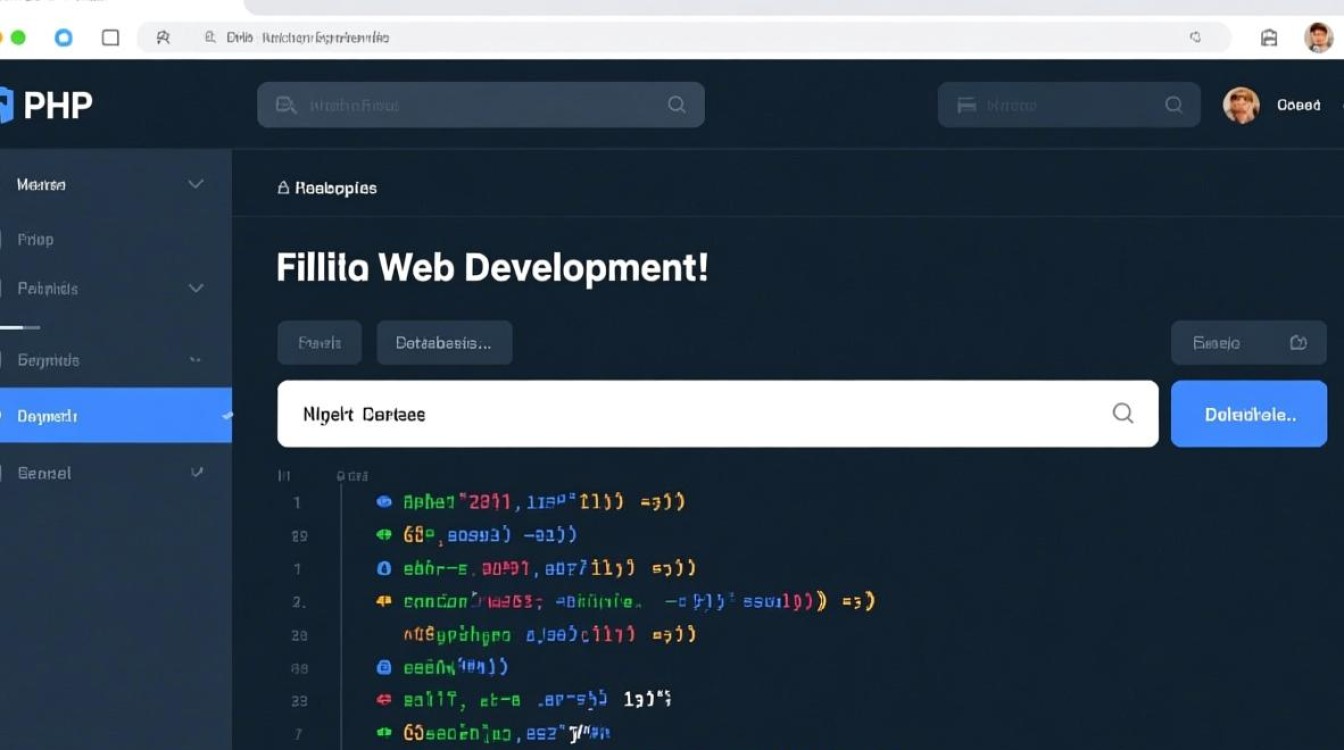Click the PHP logo icon
Image resolution: width=1344 pixels, height=750 pixels.
pyautogui.click(x=6, y=105)
